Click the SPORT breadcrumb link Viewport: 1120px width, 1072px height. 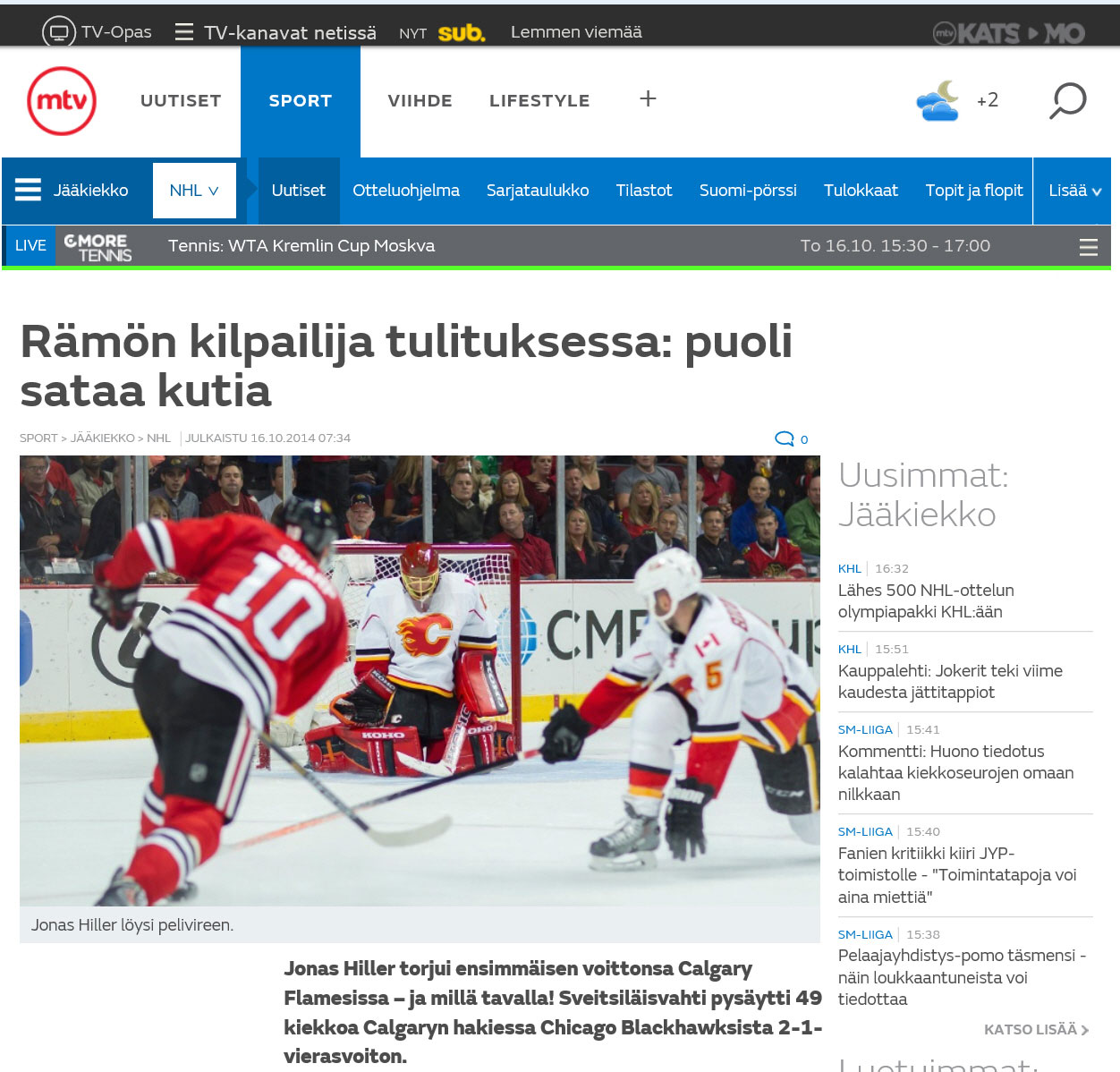[x=38, y=438]
